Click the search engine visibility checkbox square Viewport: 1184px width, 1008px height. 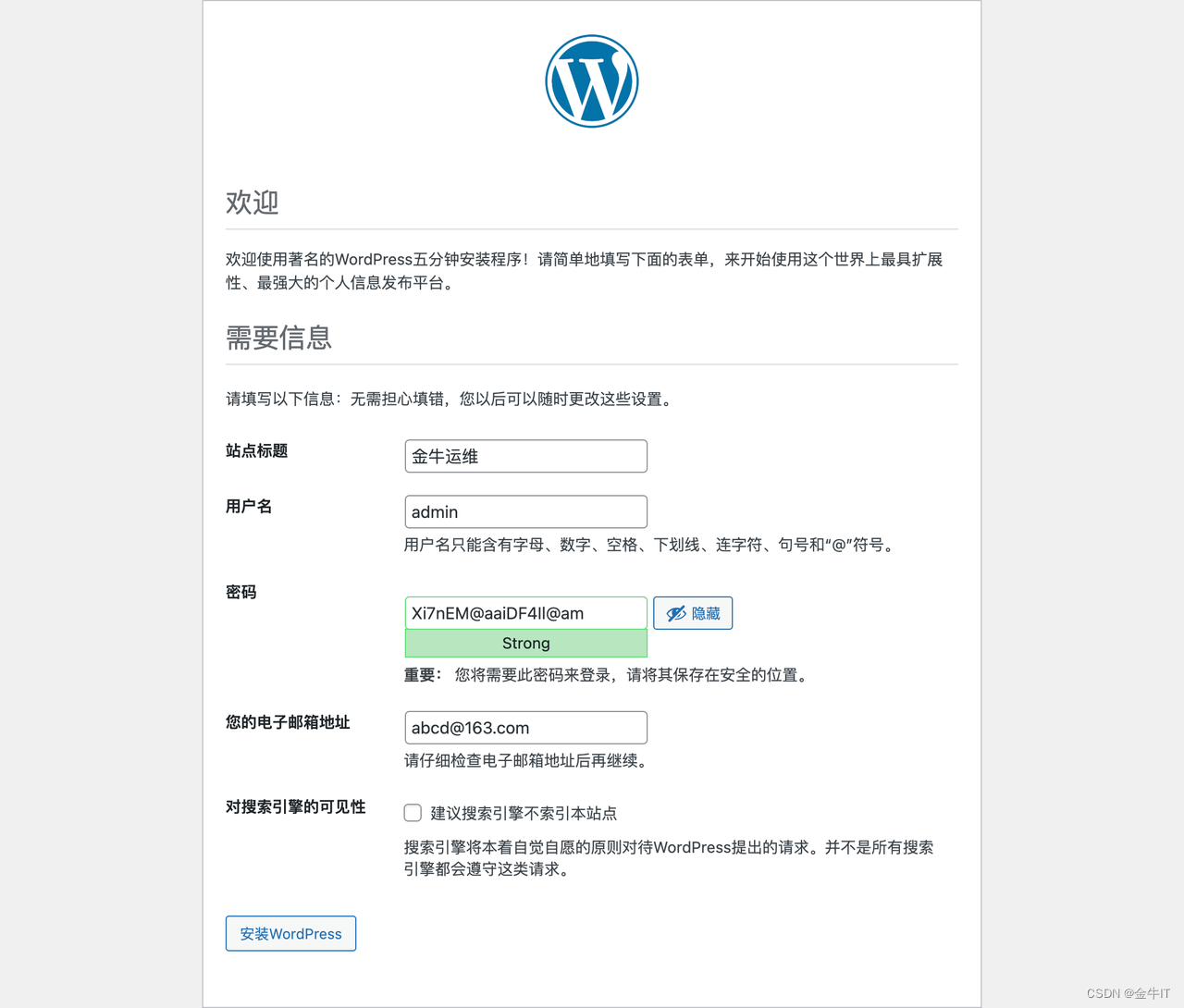(413, 812)
